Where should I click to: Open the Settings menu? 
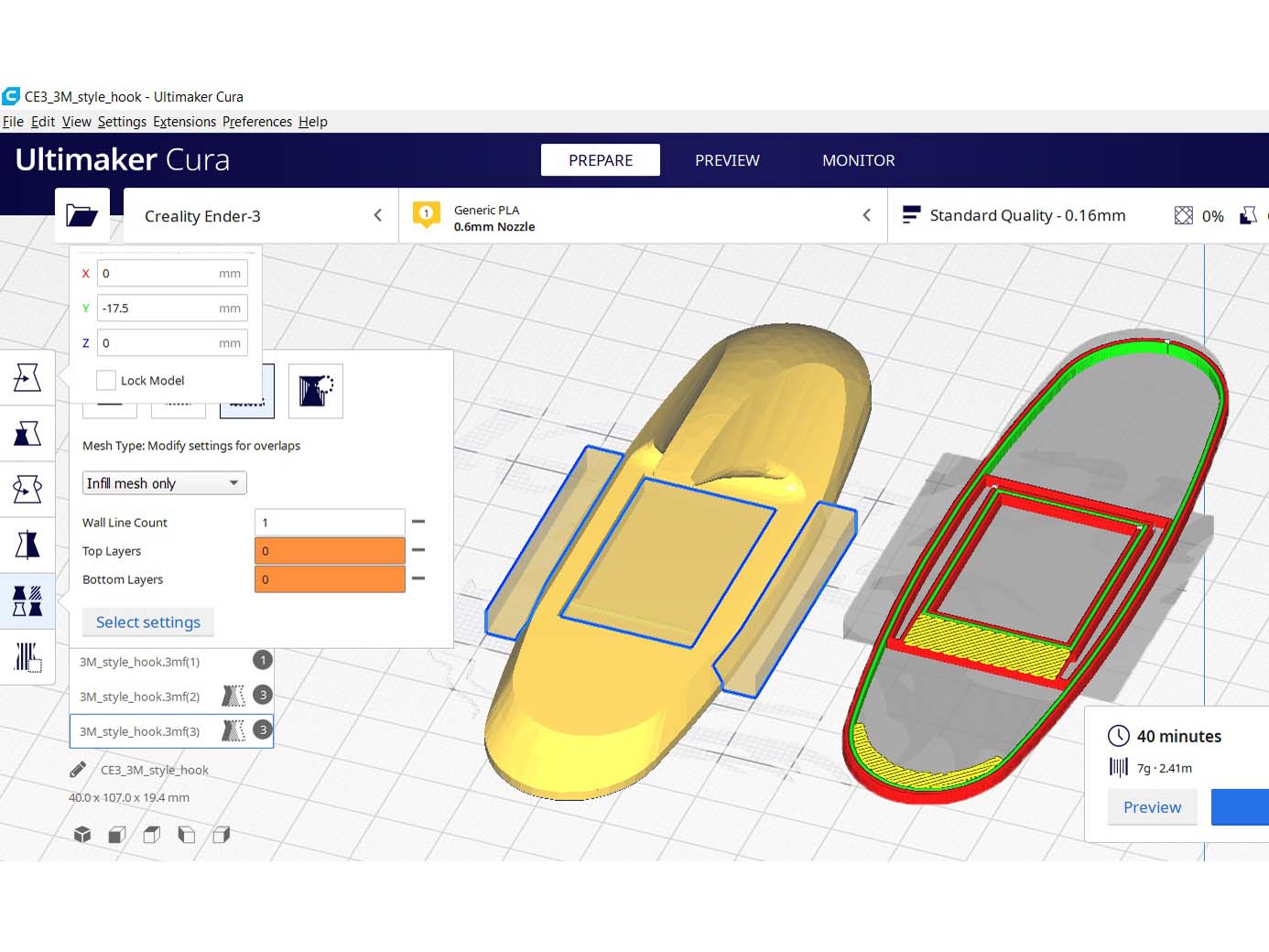point(122,122)
